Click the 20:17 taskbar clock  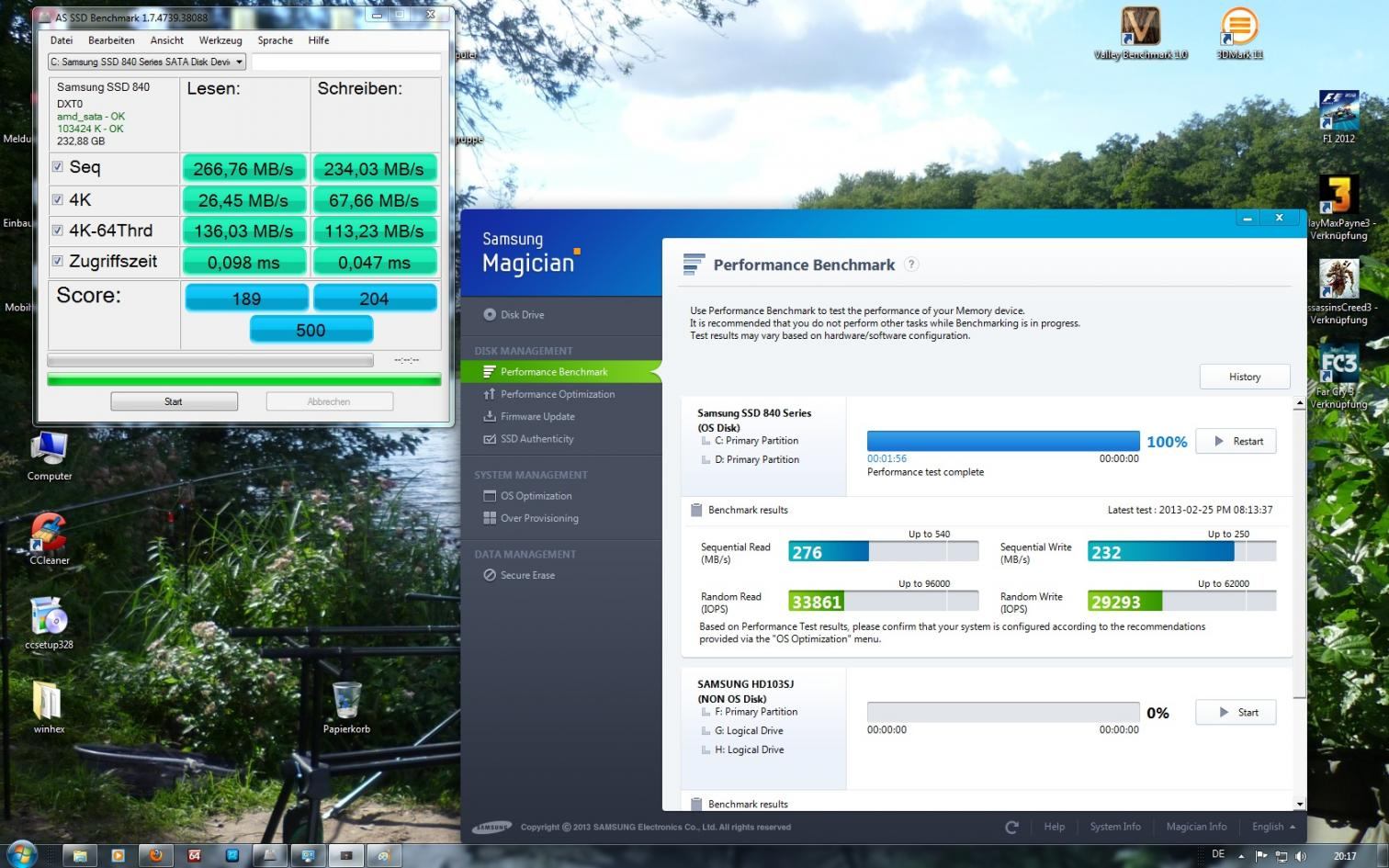pyautogui.click(x=1345, y=856)
